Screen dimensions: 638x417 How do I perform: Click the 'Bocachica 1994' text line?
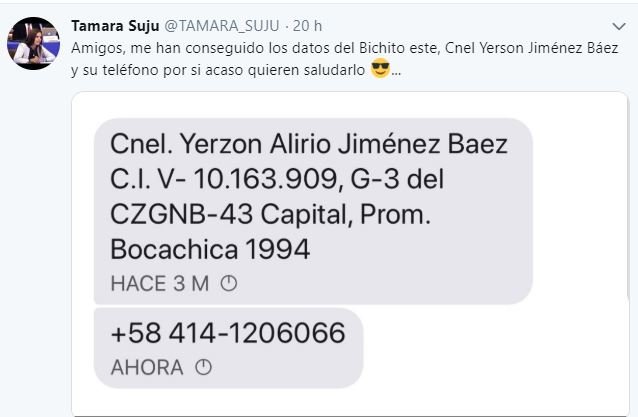pos(210,249)
